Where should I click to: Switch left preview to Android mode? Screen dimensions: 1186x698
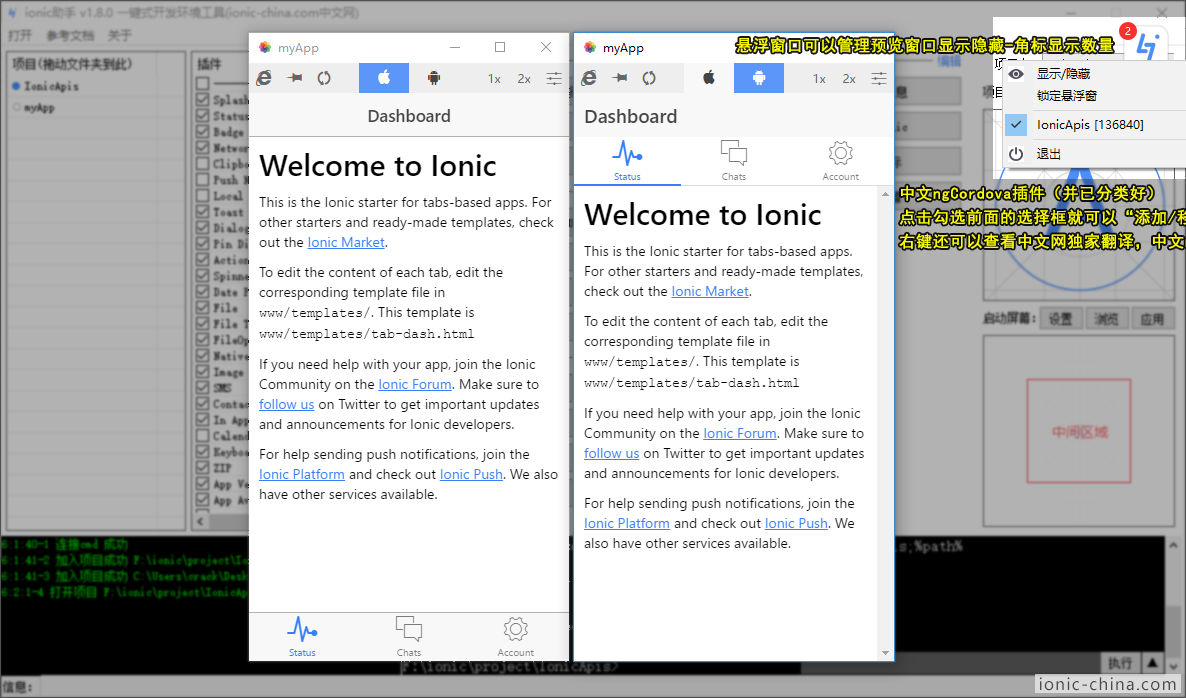pyautogui.click(x=433, y=78)
